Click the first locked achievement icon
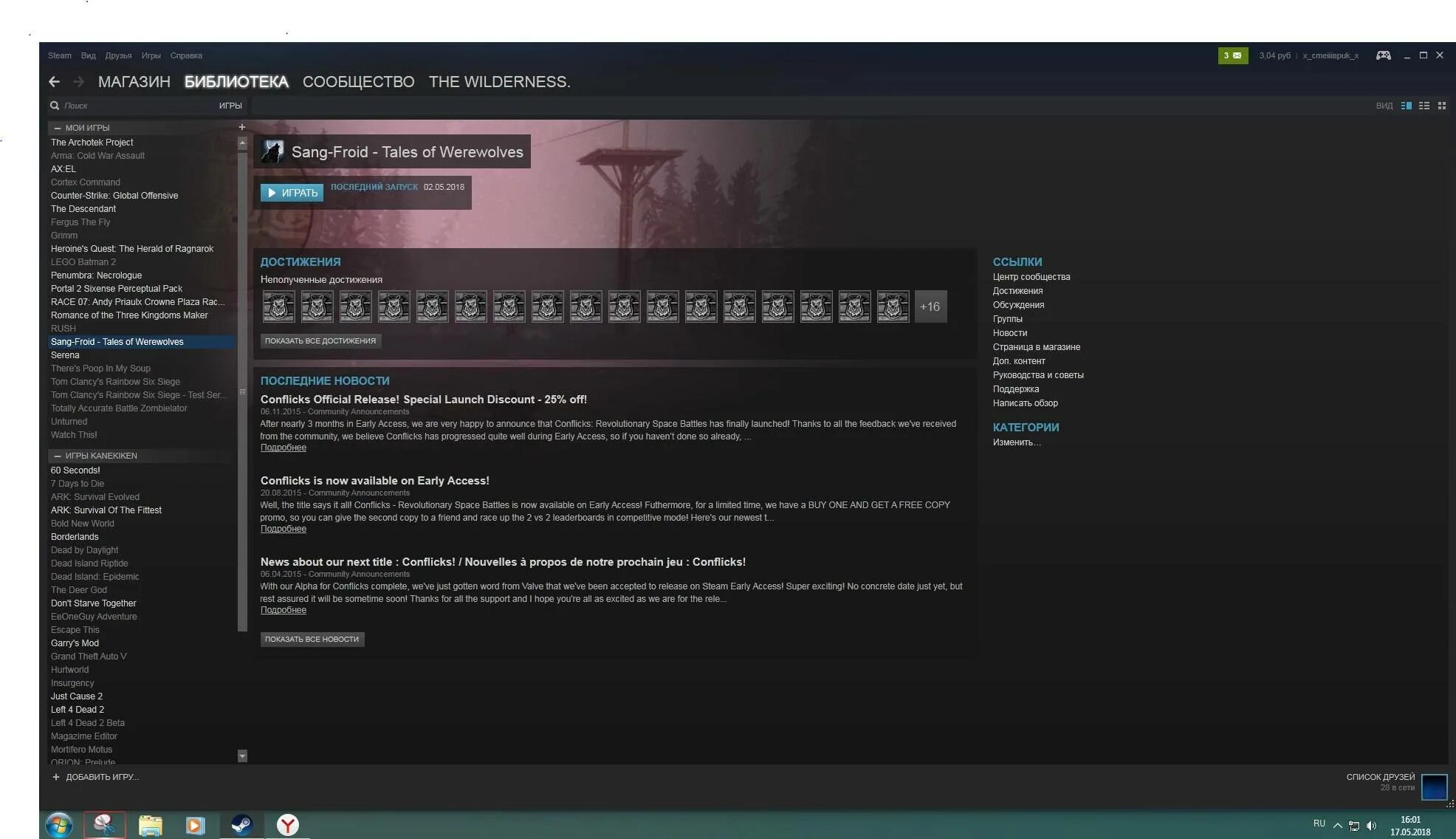 (x=278, y=307)
